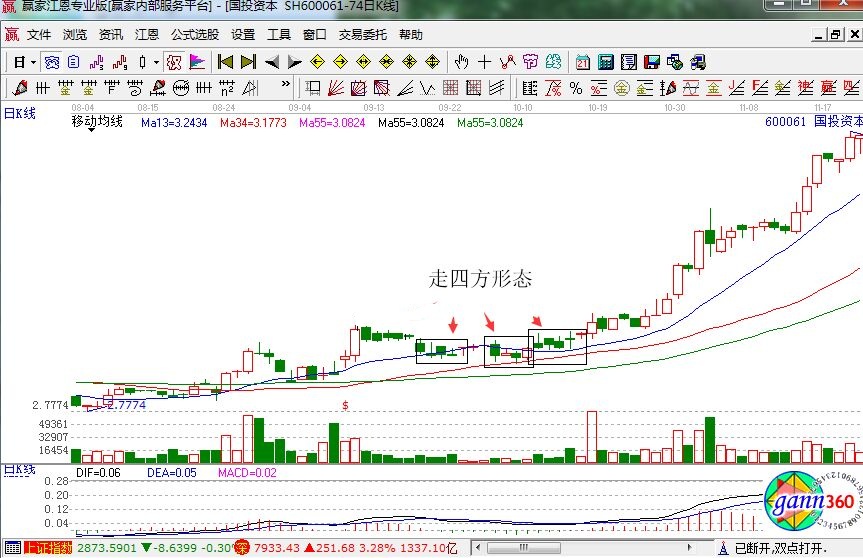Select the percent sign drawing tool

tap(576, 88)
